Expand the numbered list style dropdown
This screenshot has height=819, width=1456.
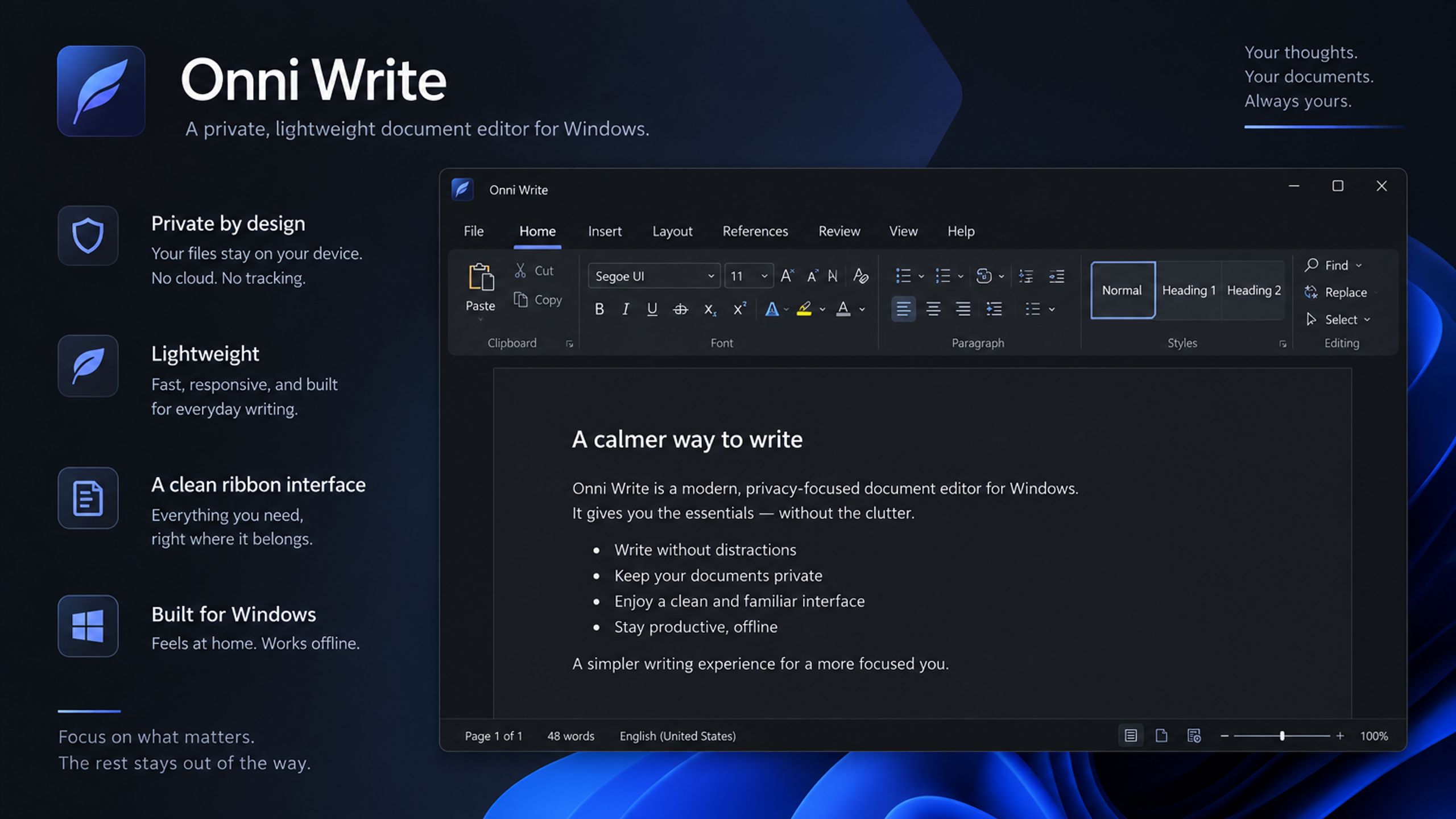[961, 276]
